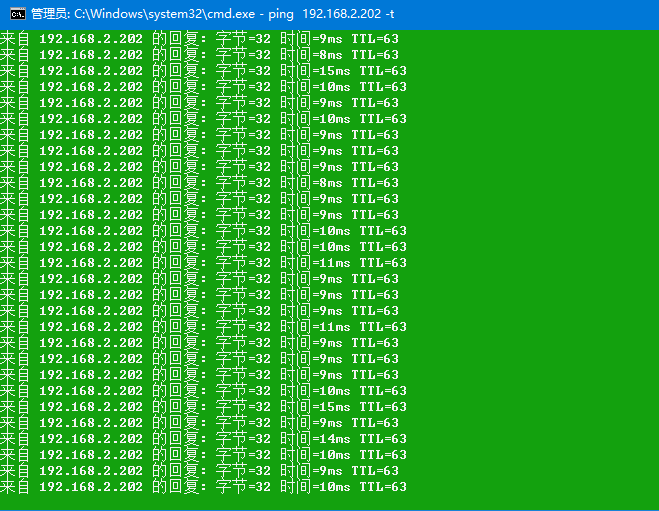Click the IP address in the title bar
Image resolution: width=659 pixels, height=511 pixels.
[339, 14]
